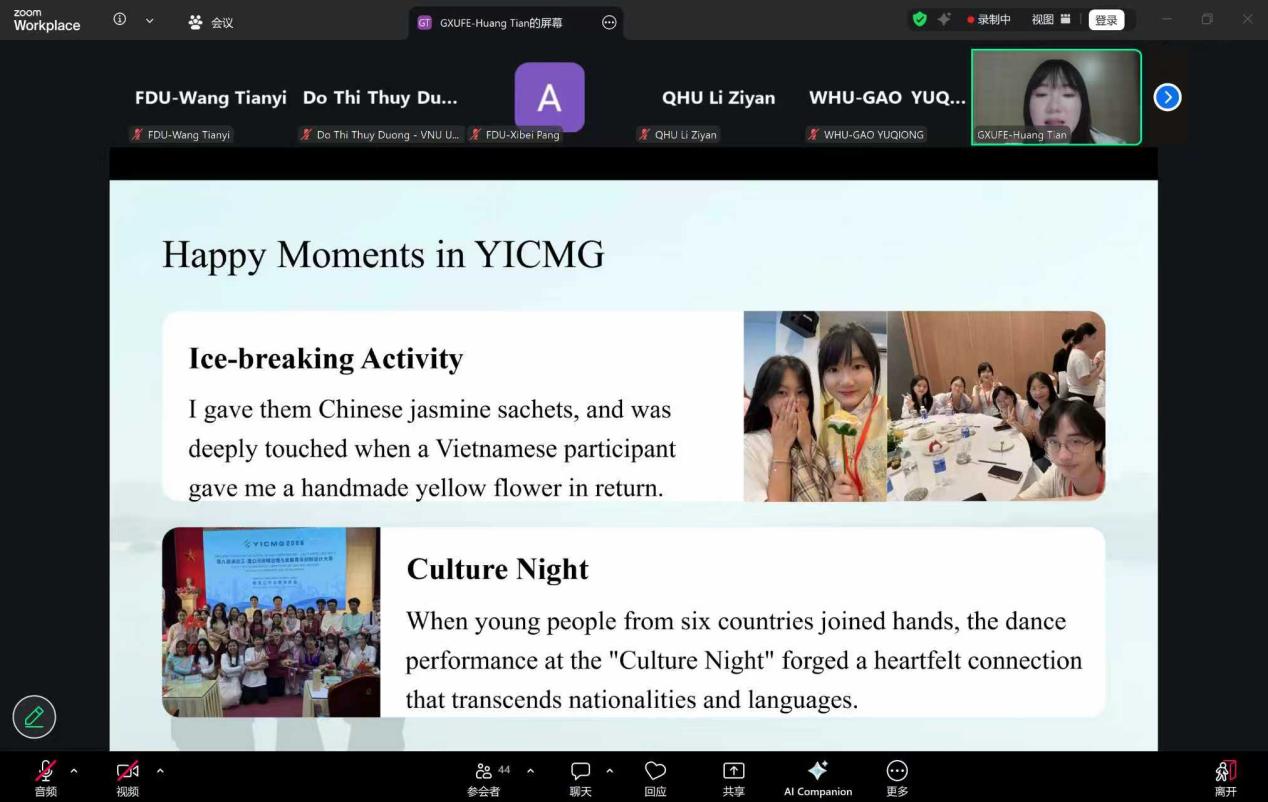This screenshot has height=802, width=1268.
Task: Open options for GXUFE-Huang Tian screen share tab
Action: point(609,22)
